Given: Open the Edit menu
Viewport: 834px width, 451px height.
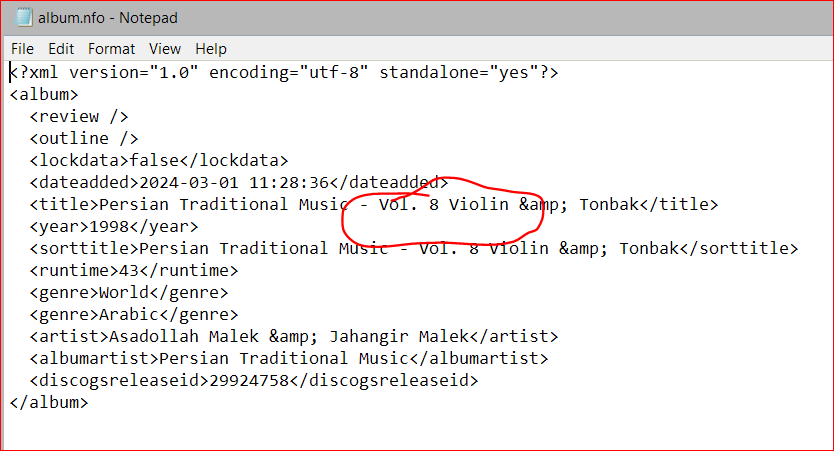Looking at the screenshot, I should tap(61, 49).
